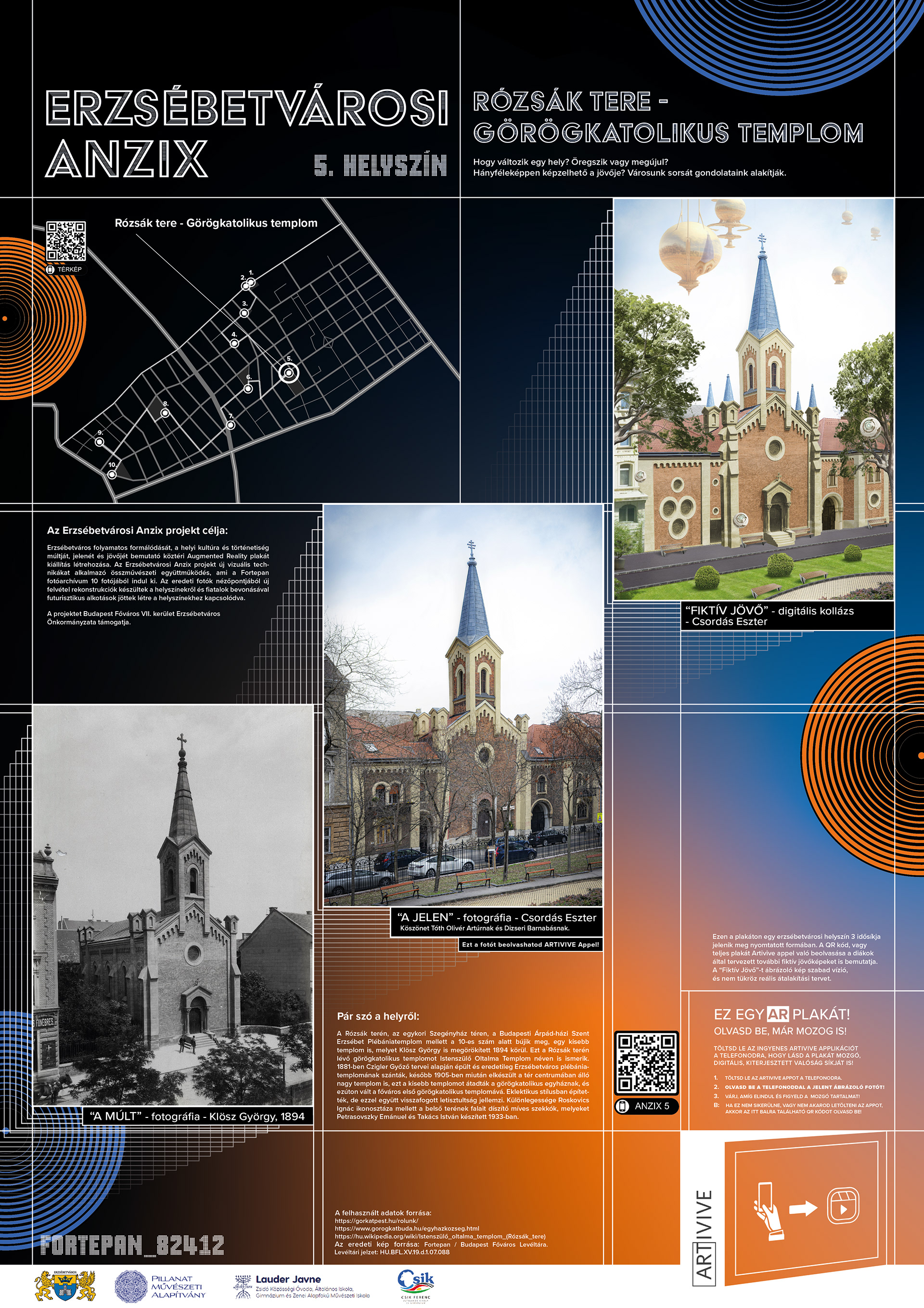Click the 'Hogy változik egy hely?' subtitle line

click(x=570, y=162)
